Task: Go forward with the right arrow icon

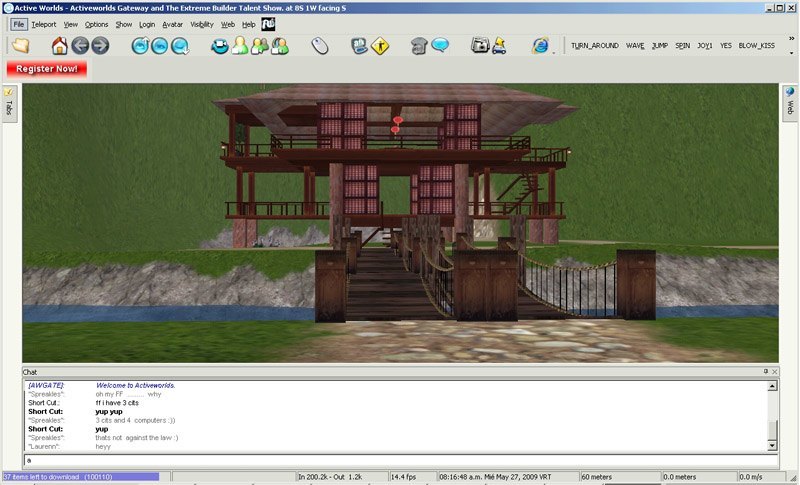Action: click(x=100, y=46)
